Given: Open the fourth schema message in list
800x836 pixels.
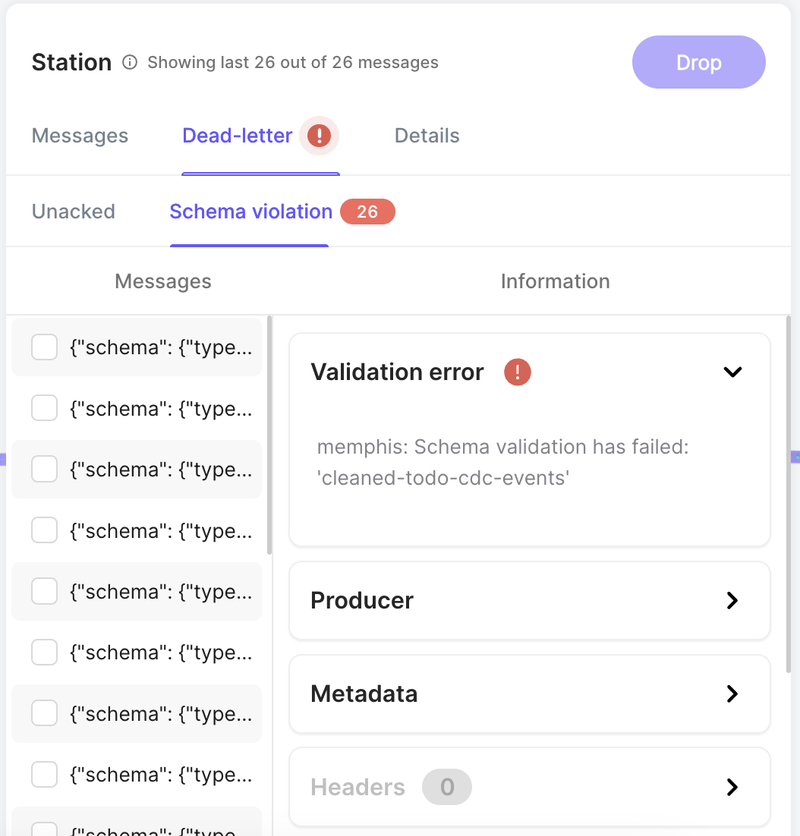Looking at the screenshot, I should pyautogui.click(x=160, y=530).
